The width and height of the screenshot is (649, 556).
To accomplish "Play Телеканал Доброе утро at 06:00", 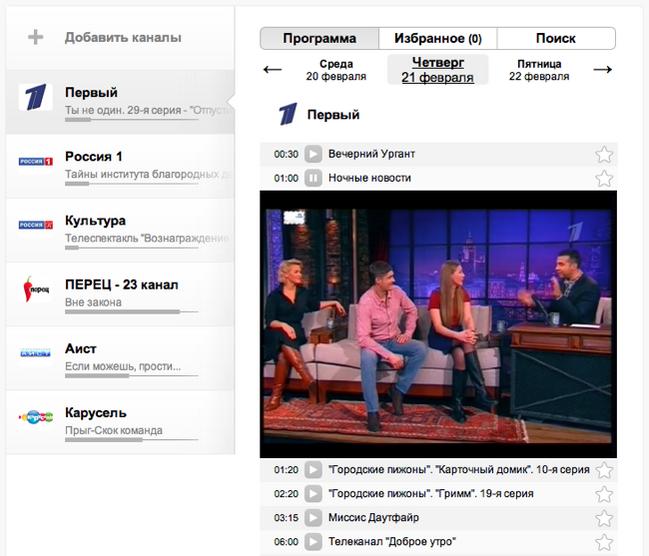I will [x=313, y=542].
